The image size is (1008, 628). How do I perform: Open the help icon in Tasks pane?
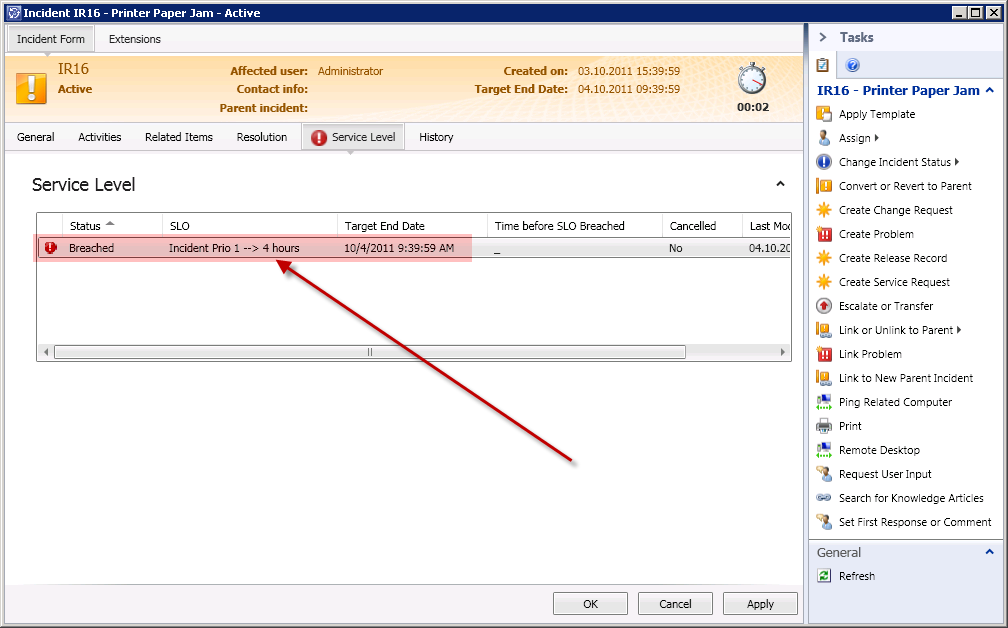[853, 66]
